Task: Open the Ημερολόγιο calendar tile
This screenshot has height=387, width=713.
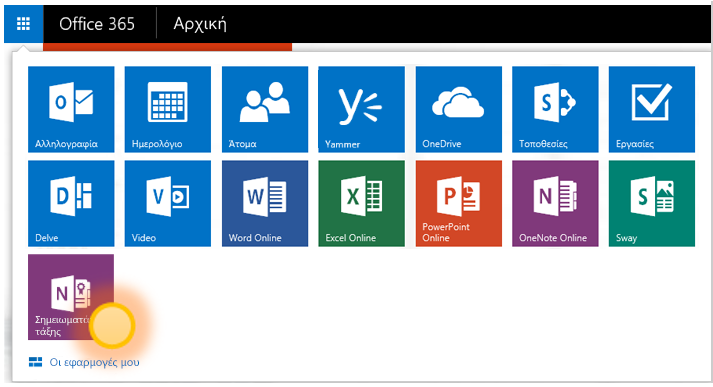Action: click(x=168, y=109)
